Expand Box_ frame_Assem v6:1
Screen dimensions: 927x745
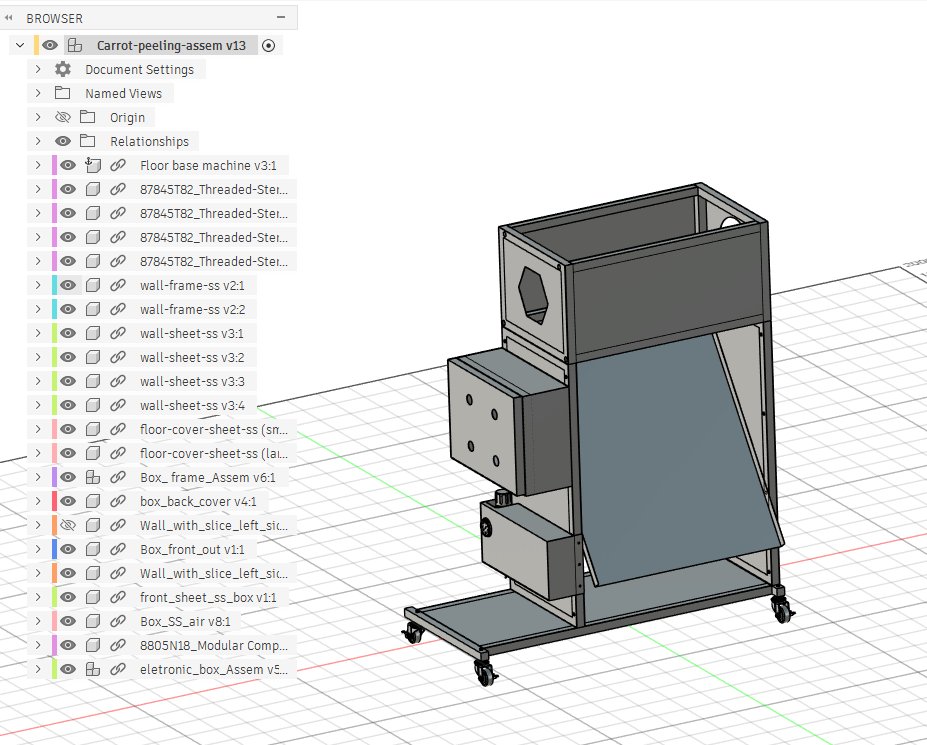(x=38, y=477)
